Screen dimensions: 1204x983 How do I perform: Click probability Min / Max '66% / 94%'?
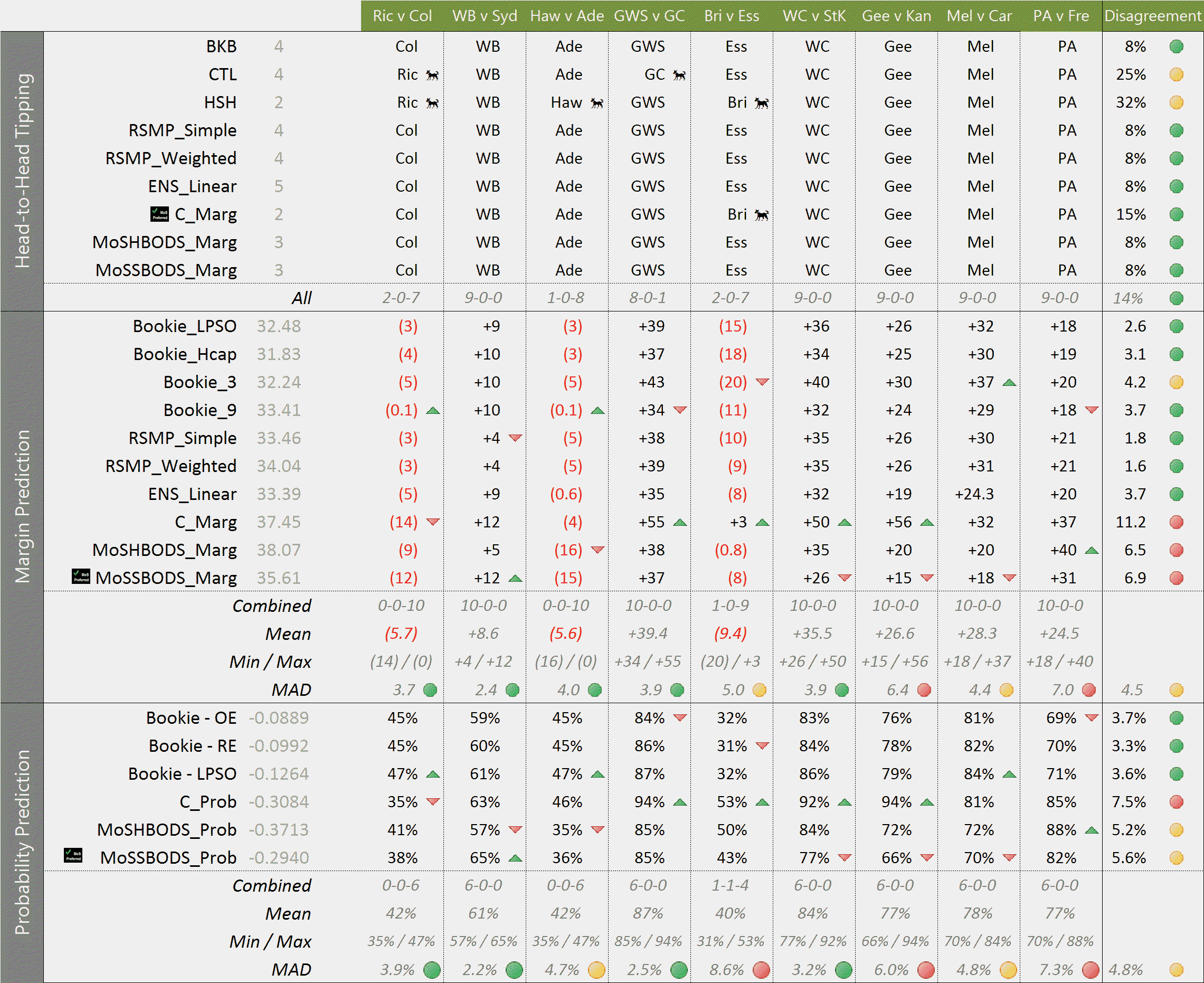coord(895,942)
